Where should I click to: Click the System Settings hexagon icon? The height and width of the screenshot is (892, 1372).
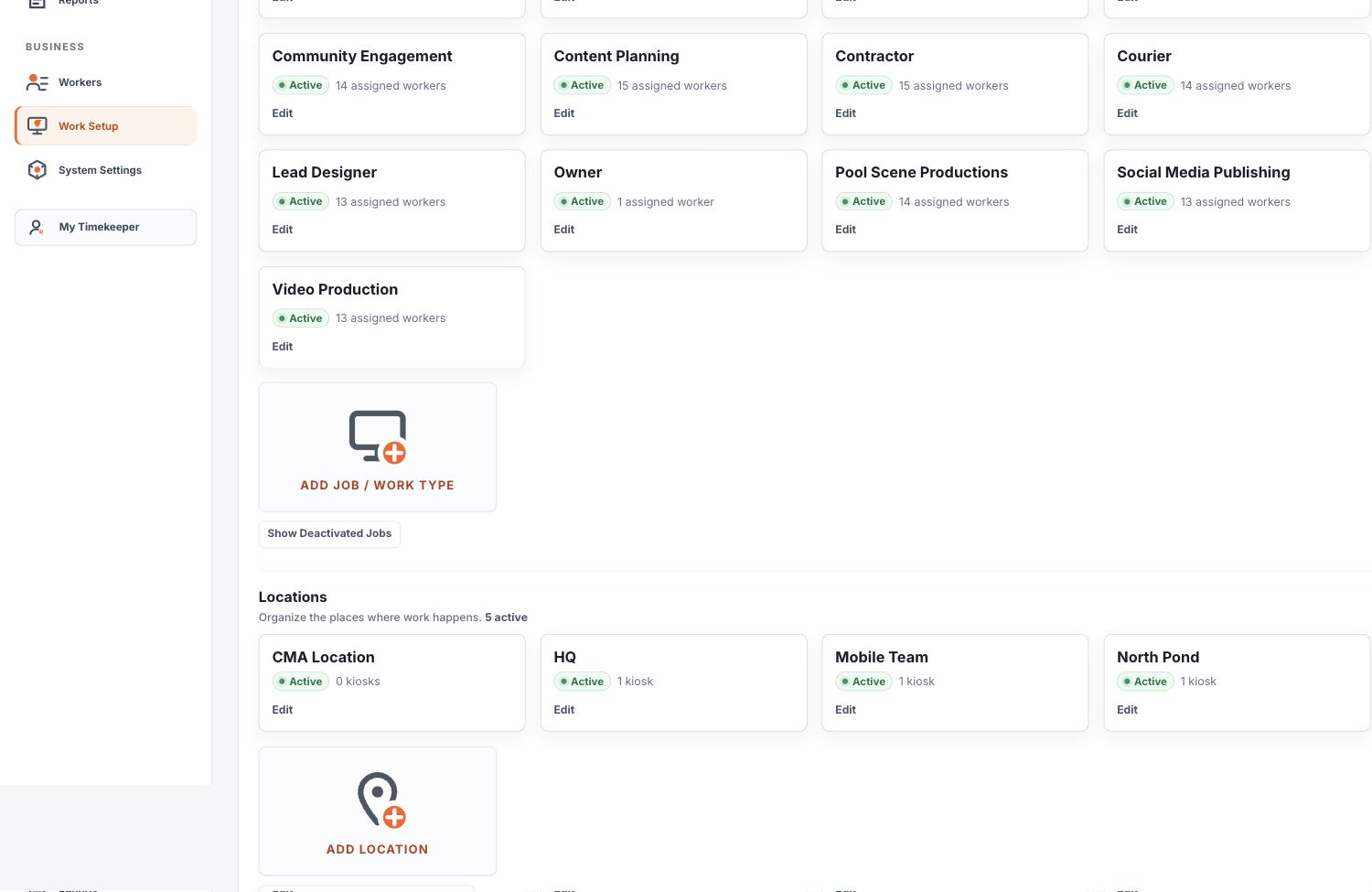(37, 170)
